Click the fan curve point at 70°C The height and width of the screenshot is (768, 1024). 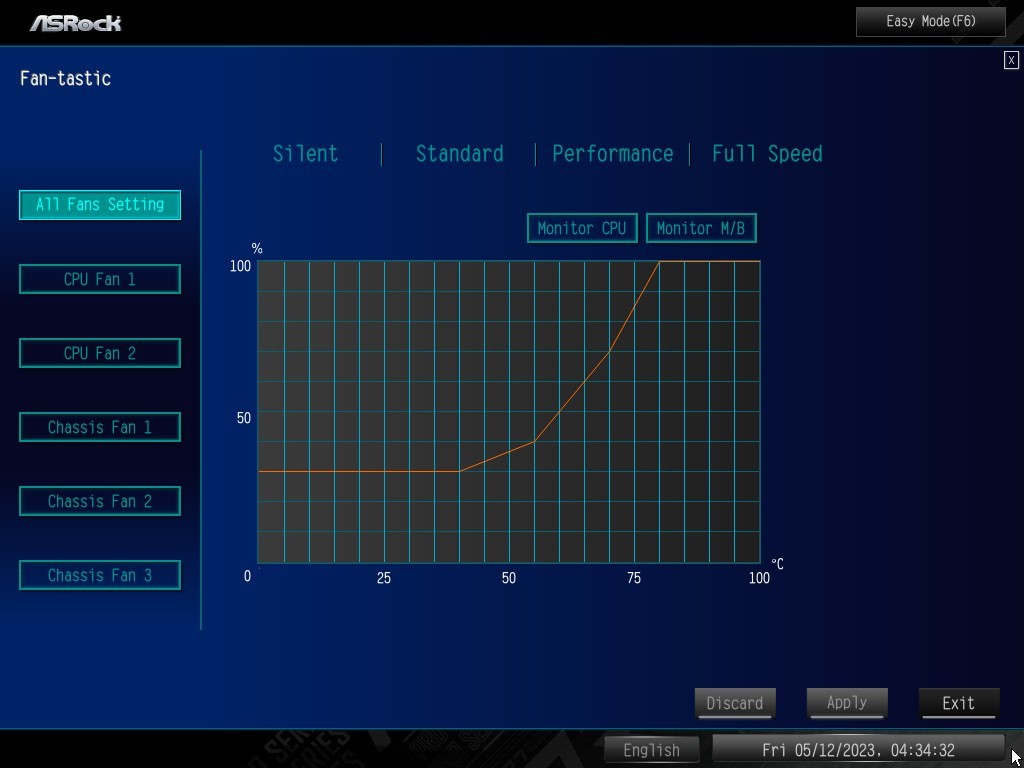pos(609,351)
